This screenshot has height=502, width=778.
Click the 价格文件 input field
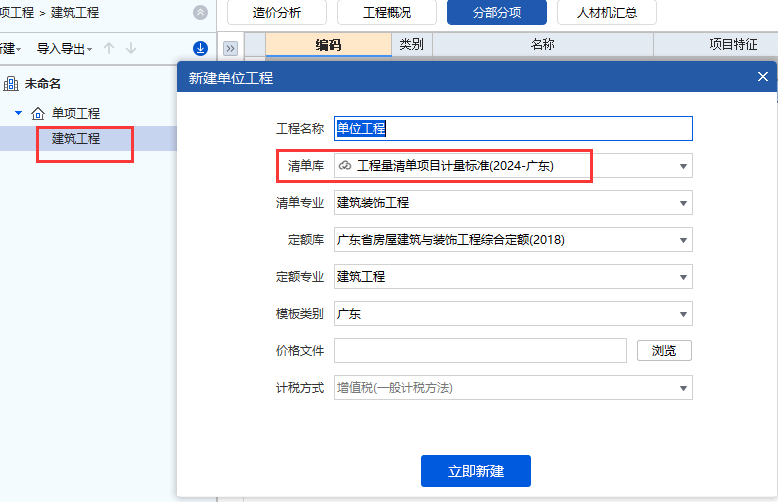pyautogui.click(x=480, y=351)
